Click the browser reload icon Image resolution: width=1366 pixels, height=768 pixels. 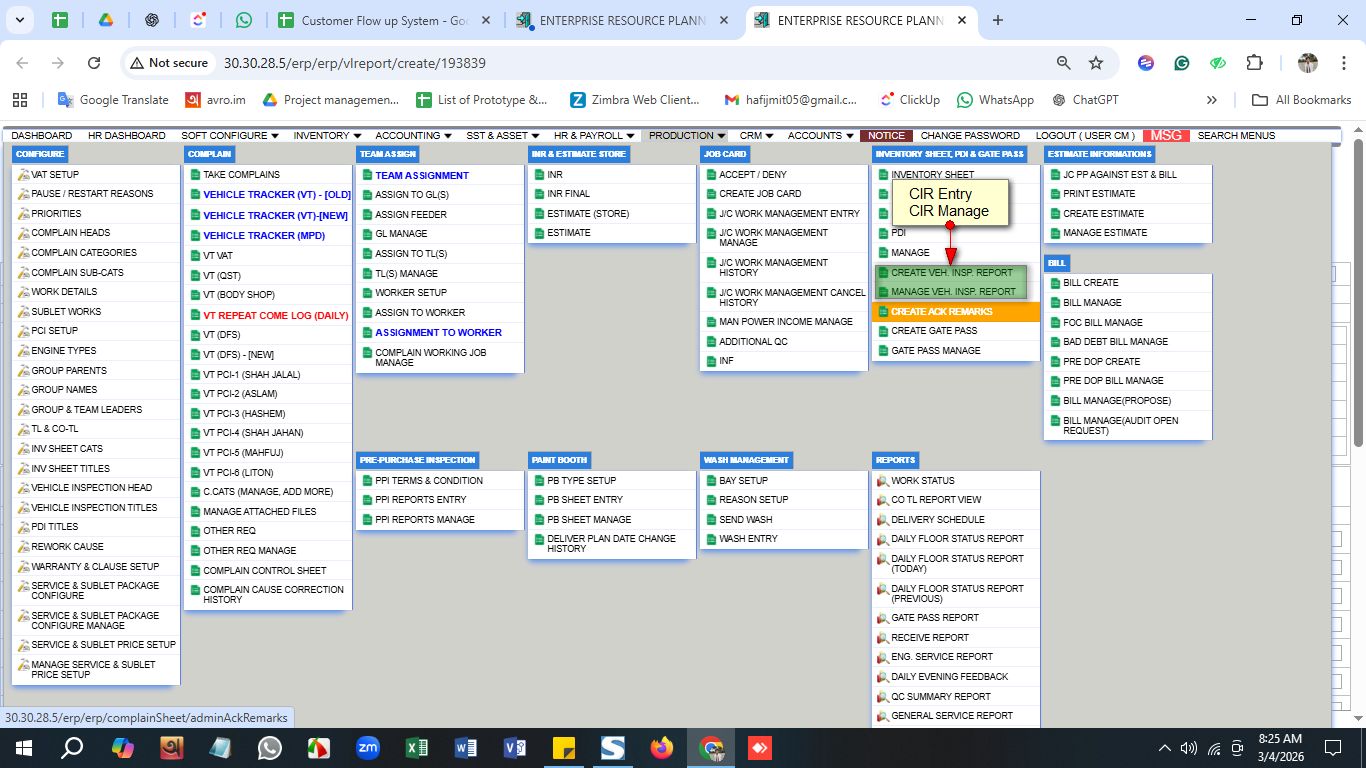tap(94, 63)
